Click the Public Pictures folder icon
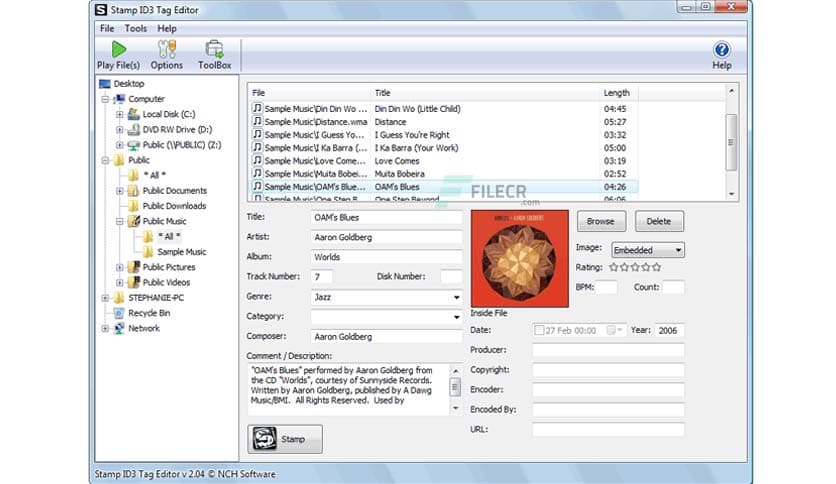Viewport: 836px width, 484px height. pyautogui.click(x=134, y=267)
